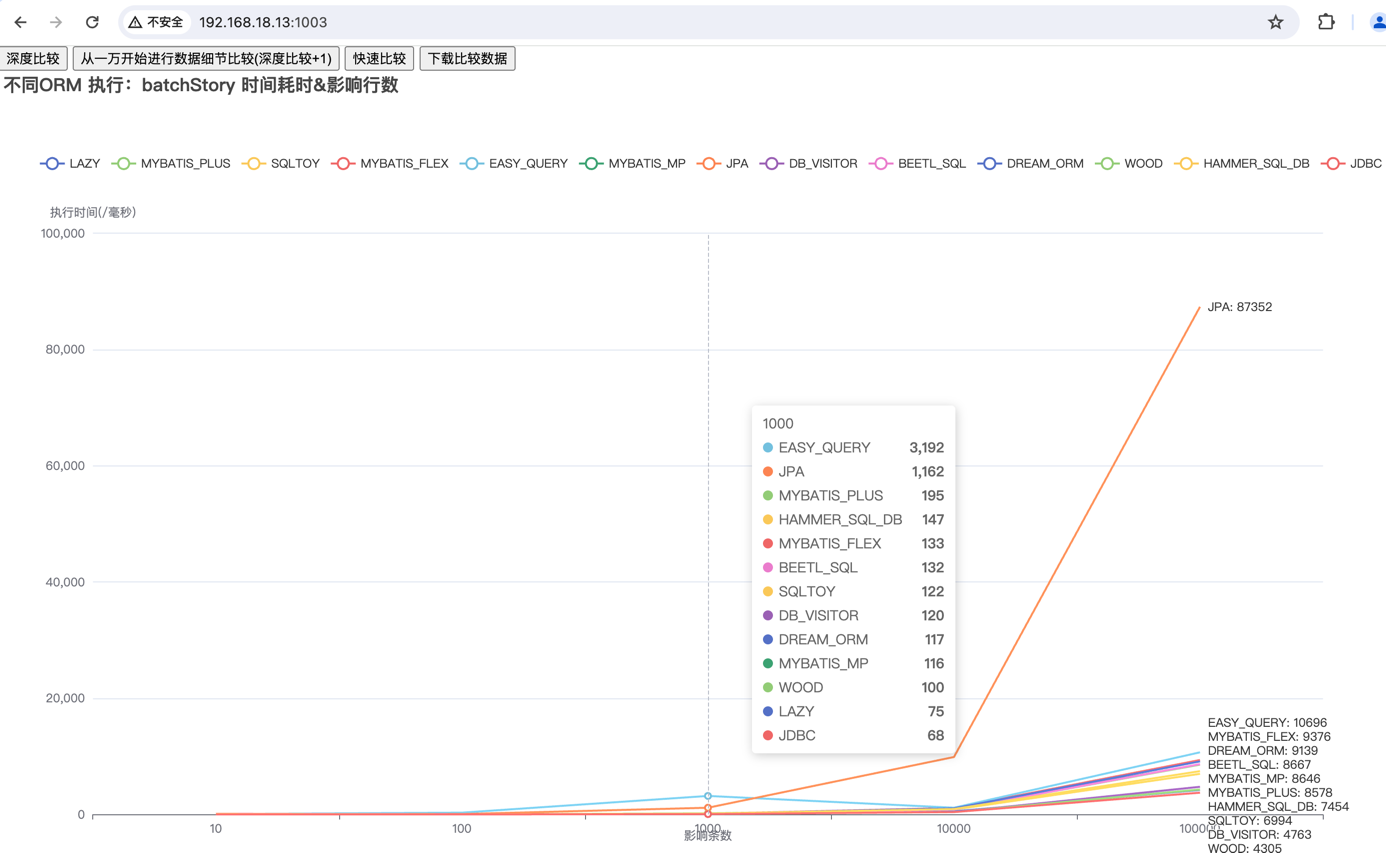The image size is (1386, 853).
Task: Click the 快速比较 button
Action: (380, 59)
